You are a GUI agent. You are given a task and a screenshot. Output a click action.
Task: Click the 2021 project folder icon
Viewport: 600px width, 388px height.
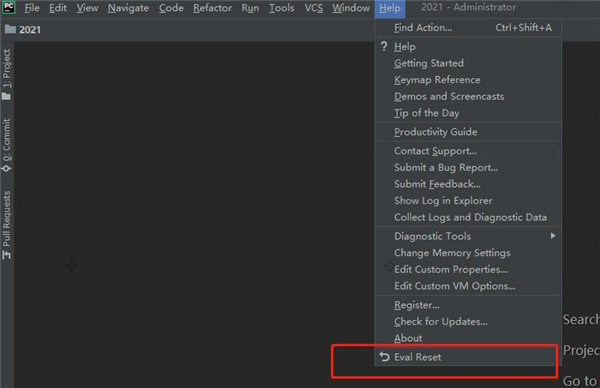10,29
